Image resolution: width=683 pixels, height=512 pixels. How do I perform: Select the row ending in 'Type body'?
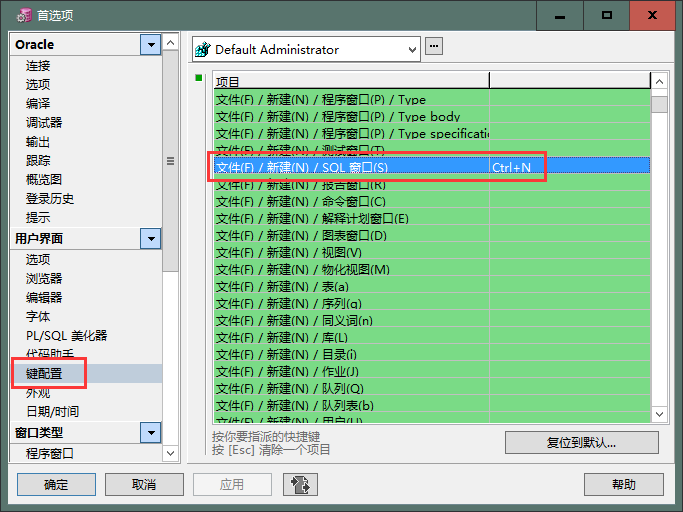(432, 116)
